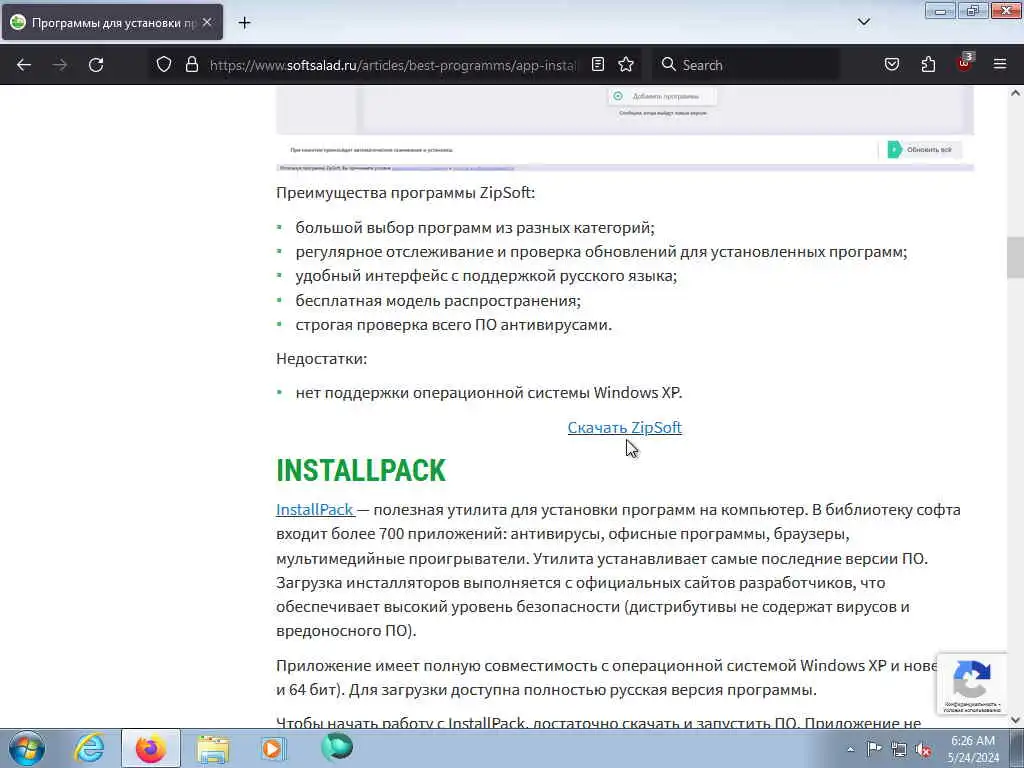Screen dimensions: 1024x768
Task: Select the Программы для установки tab
Action: point(112,22)
